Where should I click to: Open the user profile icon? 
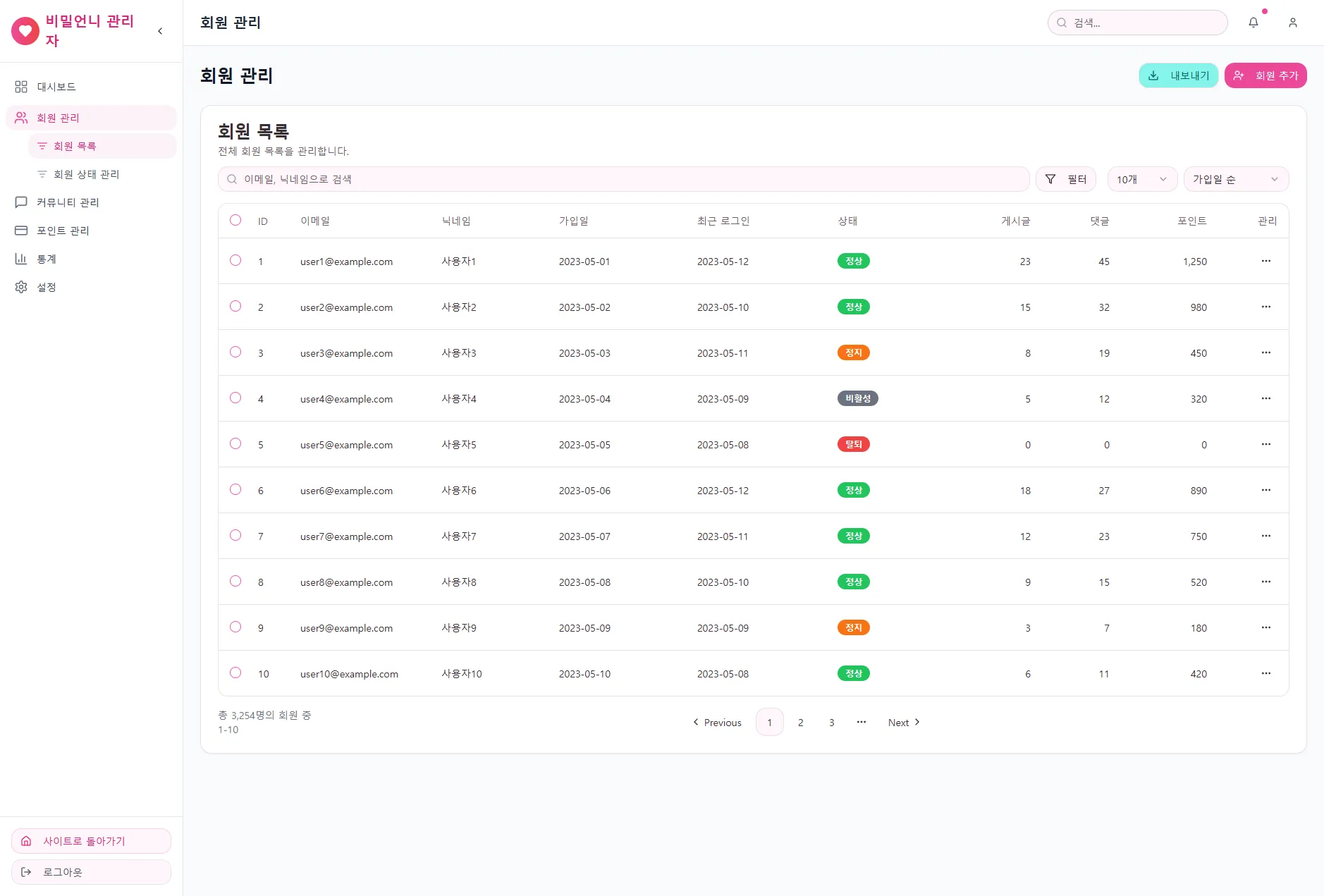point(1293,23)
